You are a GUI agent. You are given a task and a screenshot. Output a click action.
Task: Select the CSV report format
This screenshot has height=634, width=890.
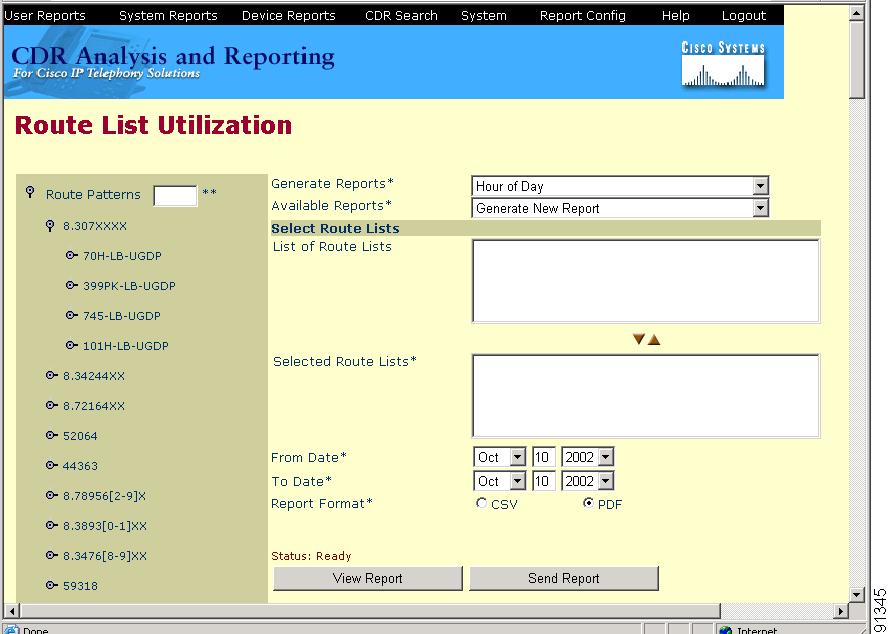click(481, 503)
